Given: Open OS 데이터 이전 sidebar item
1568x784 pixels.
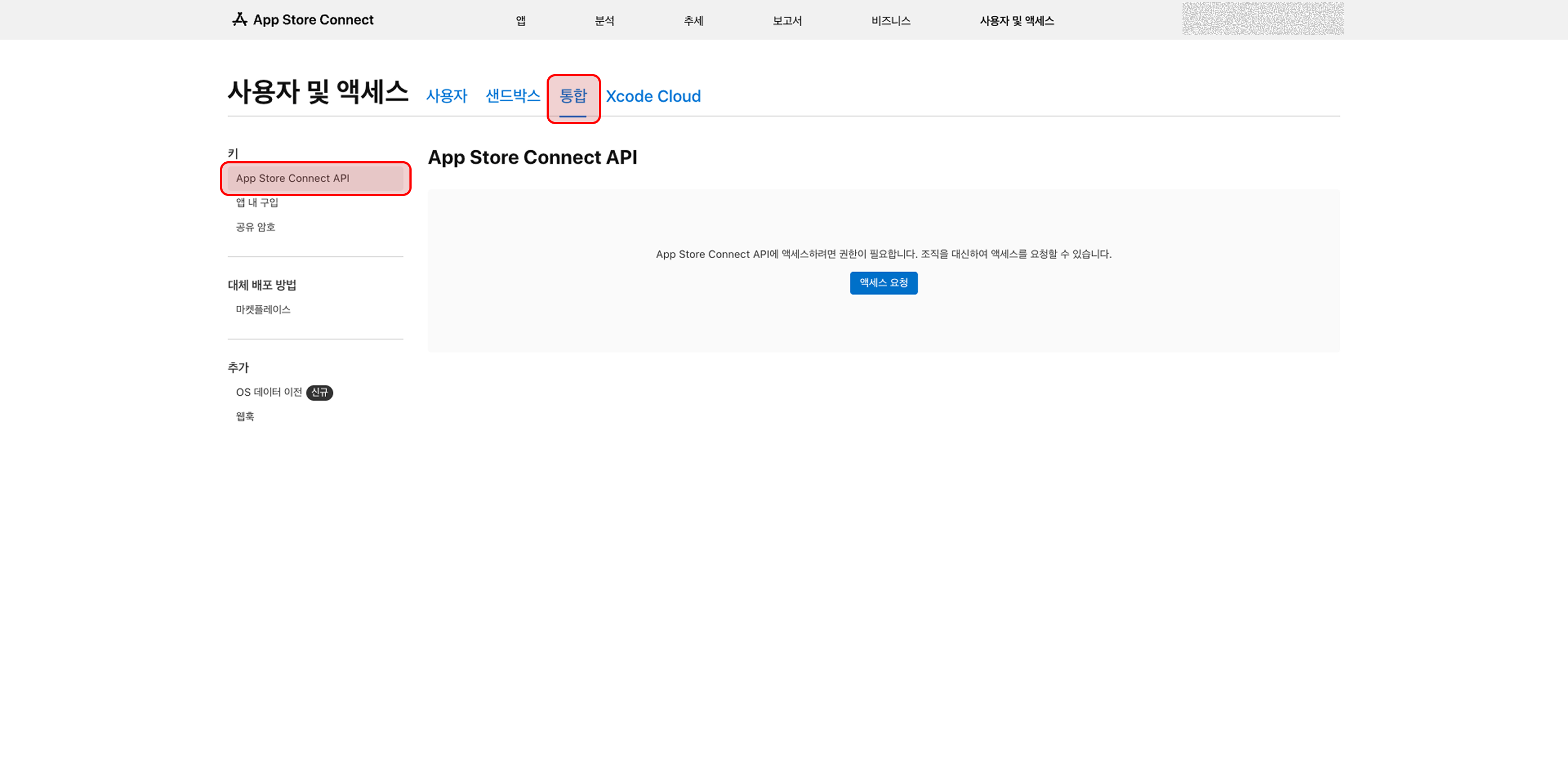Looking at the screenshot, I should (269, 392).
